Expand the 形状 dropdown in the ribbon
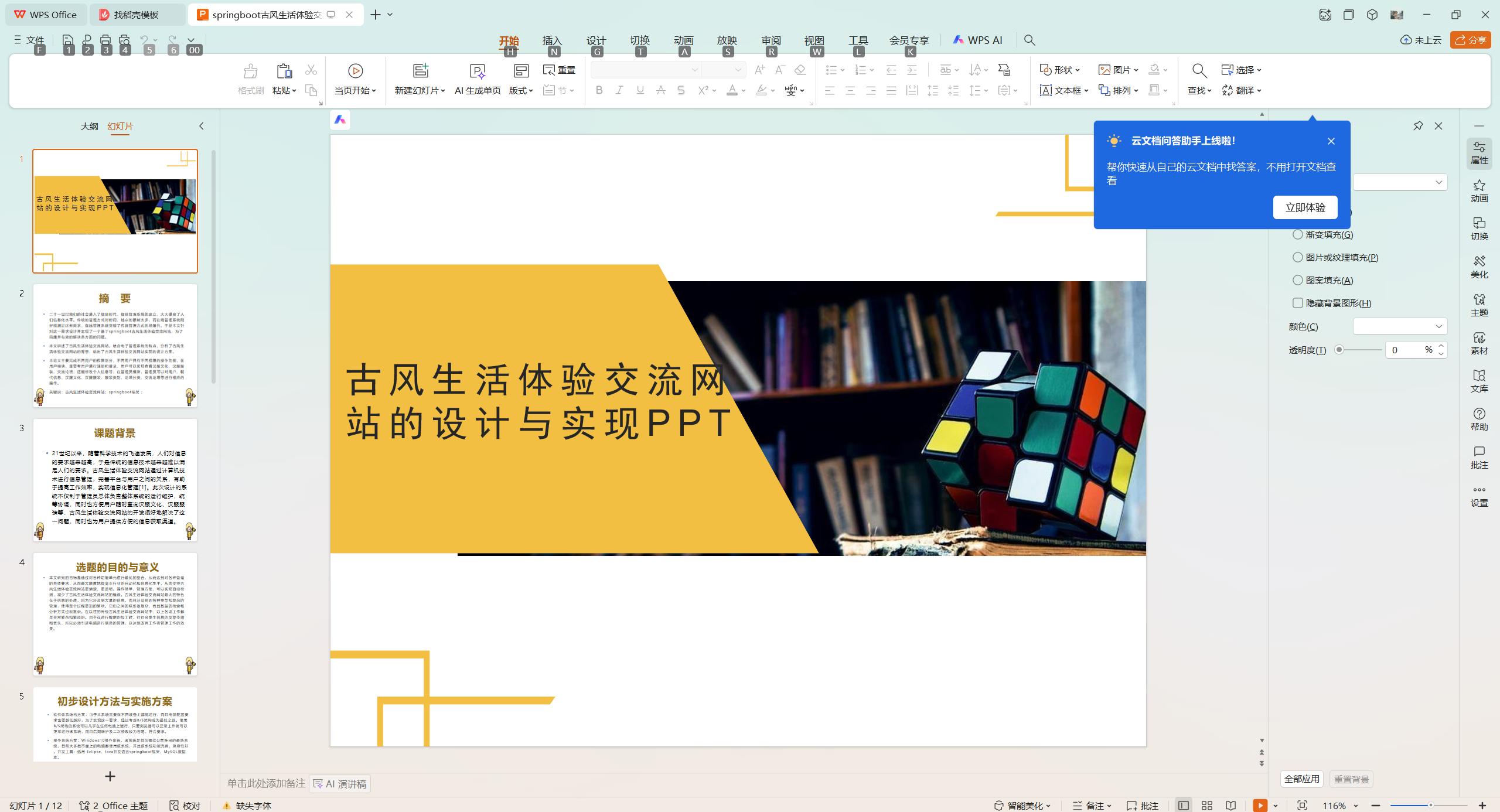Image resolution: width=1500 pixels, height=812 pixels. tap(1079, 70)
